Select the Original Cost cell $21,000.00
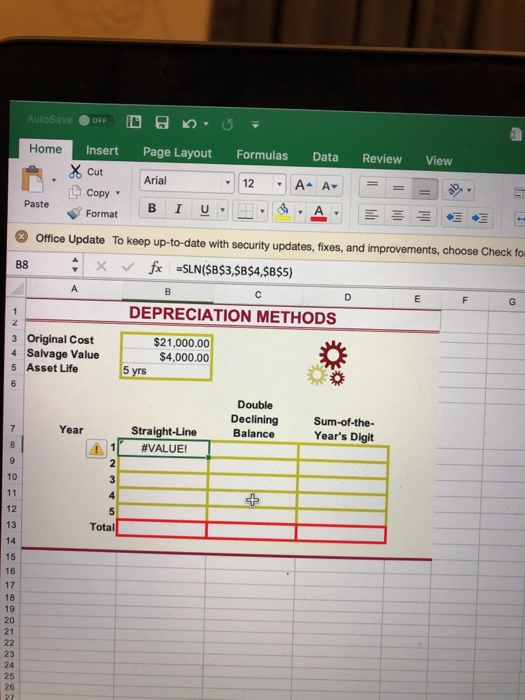Screen dimensions: 525x700 click(166, 342)
